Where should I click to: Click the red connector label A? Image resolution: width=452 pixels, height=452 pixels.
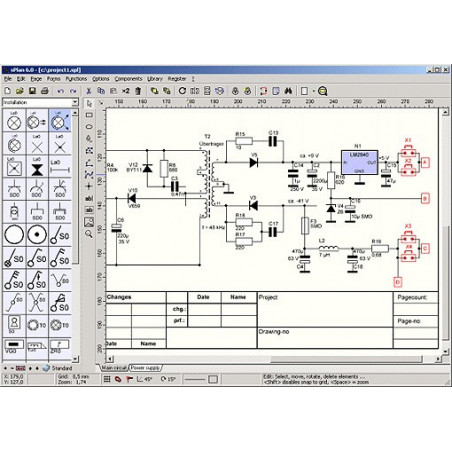pos(424,162)
